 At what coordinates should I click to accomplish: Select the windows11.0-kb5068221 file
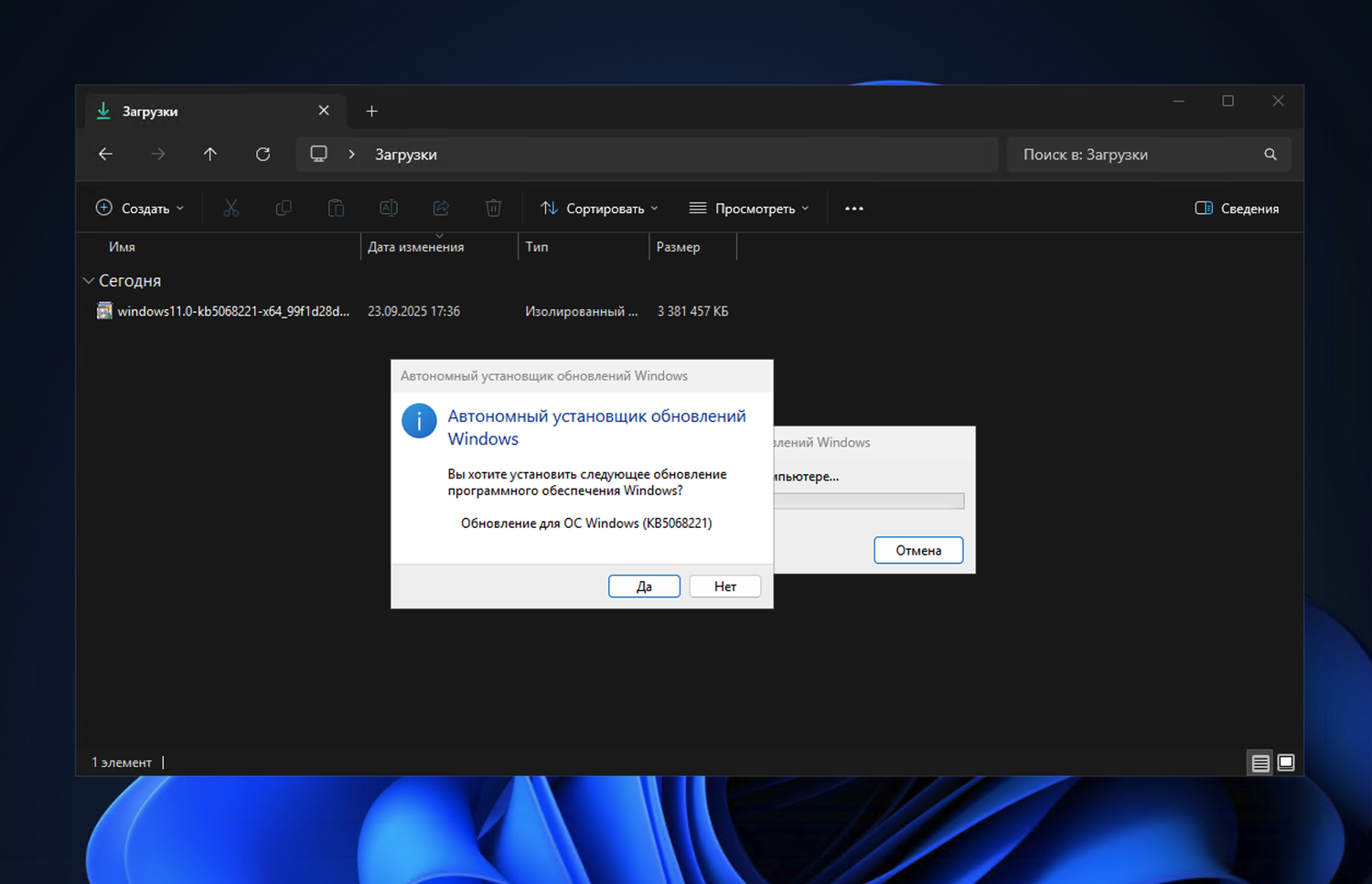[233, 311]
